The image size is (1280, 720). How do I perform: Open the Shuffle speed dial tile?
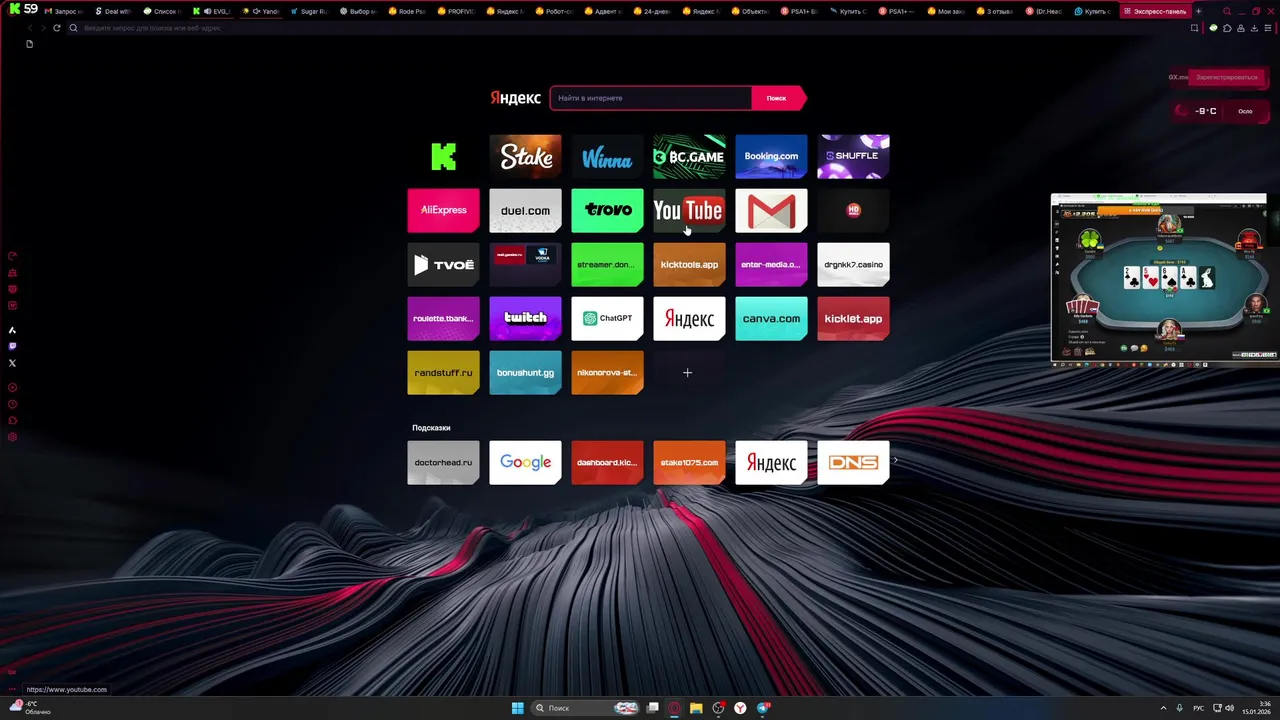coord(853,156)
